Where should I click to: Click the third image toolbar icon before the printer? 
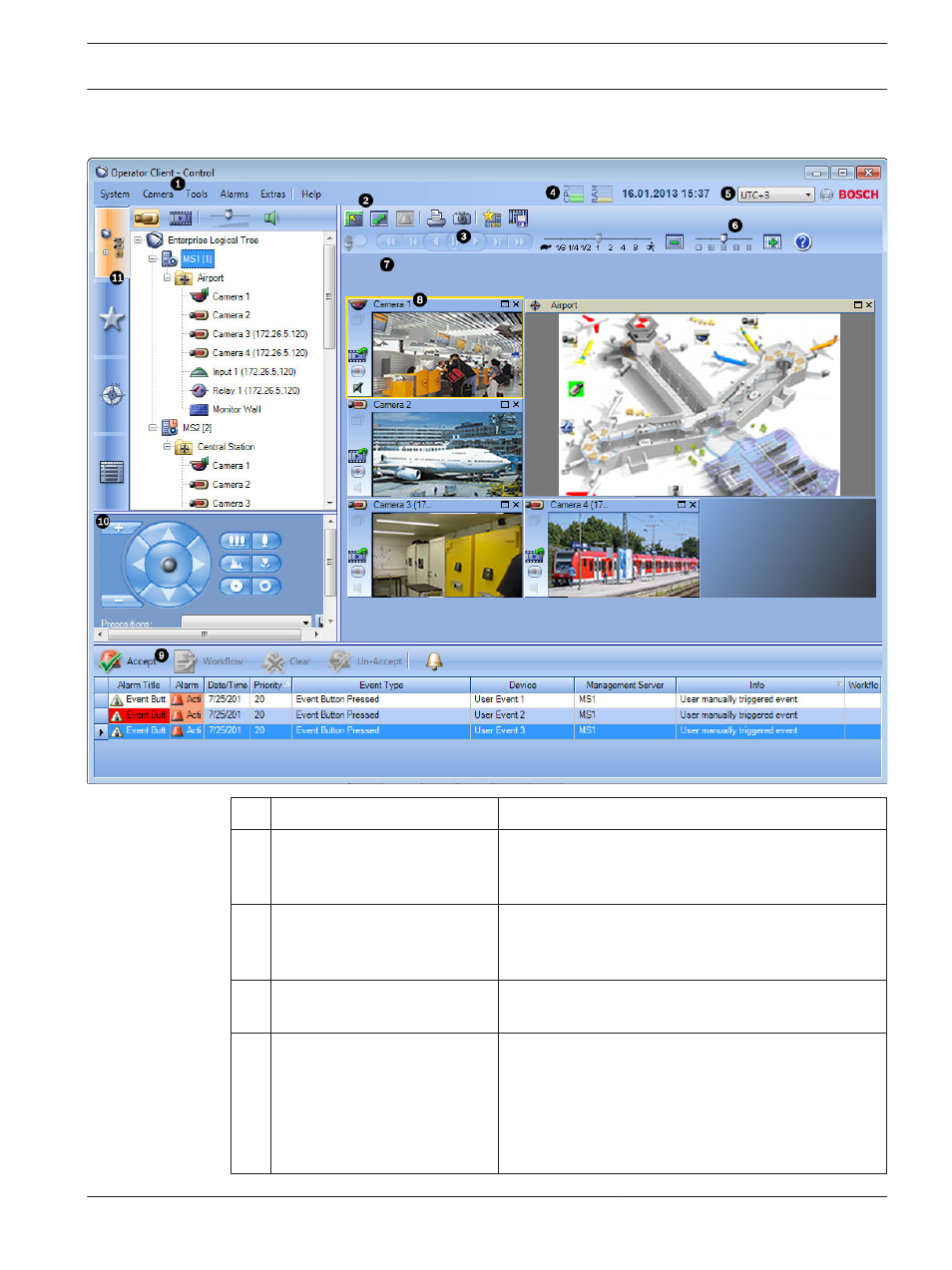coord(405,217)
